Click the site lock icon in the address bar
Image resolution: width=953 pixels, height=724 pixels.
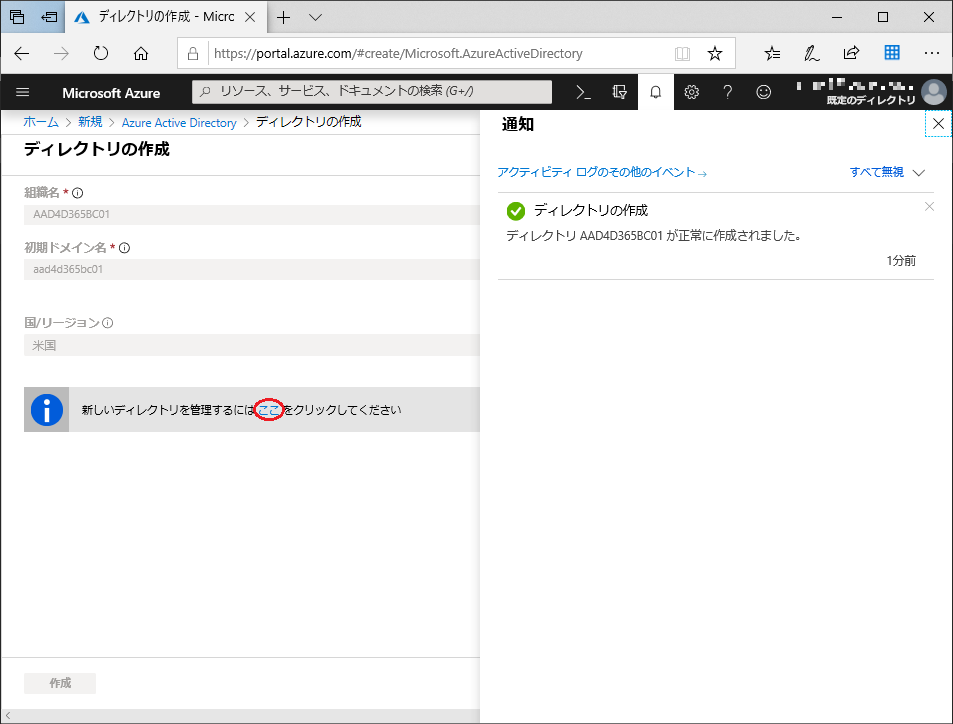pos(193,53)
